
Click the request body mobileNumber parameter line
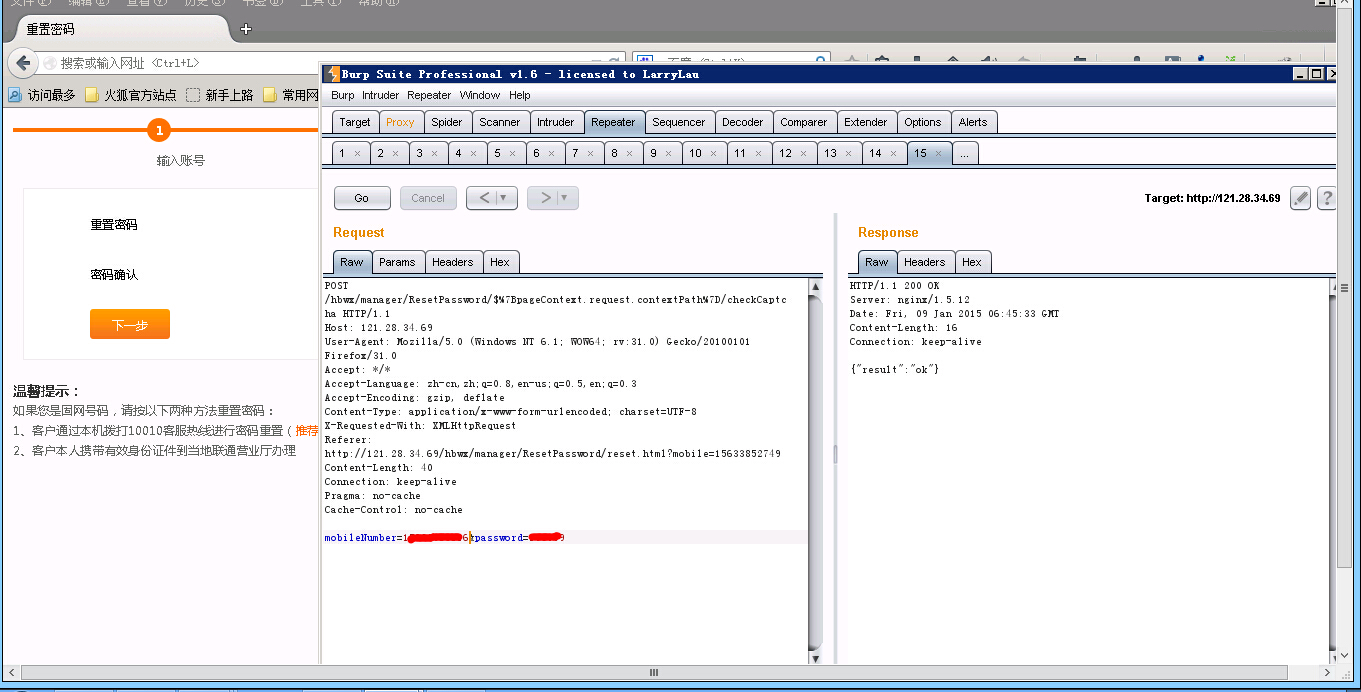click(565, 538)
